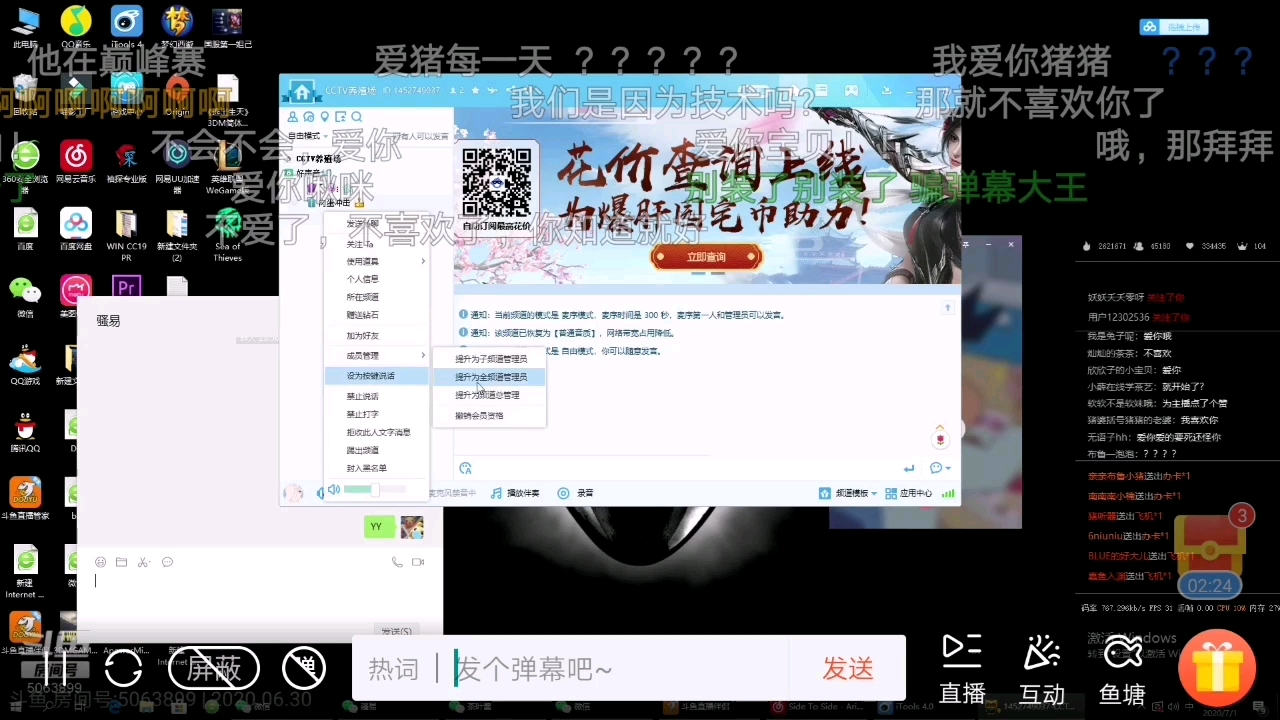Expand the 成员管理 submenu
Screen dimensions: 1280x720
377,355
